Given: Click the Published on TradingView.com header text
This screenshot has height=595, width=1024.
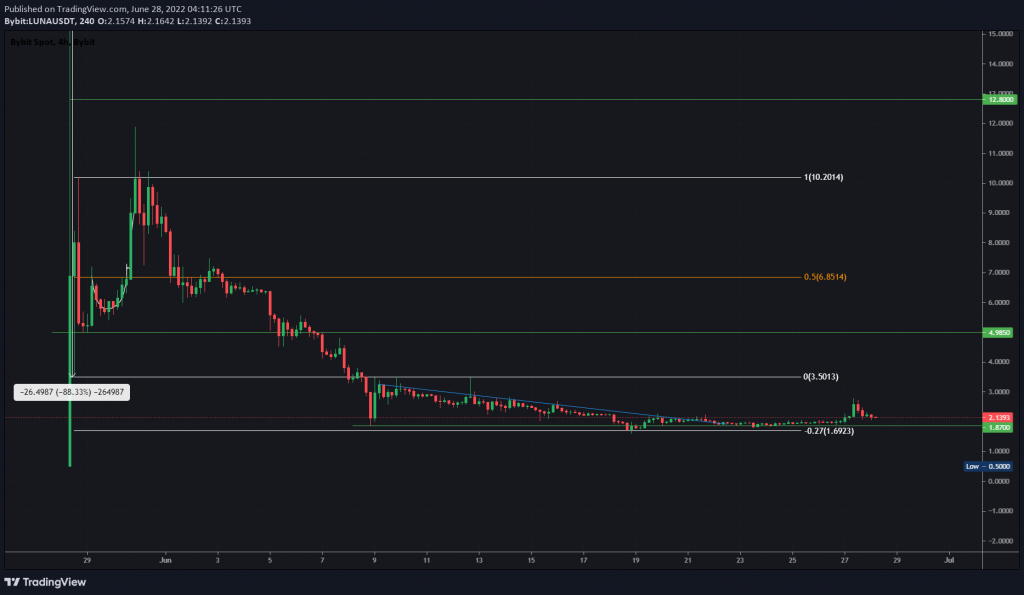Looking at the screenshot, I should (x=123, y=9).
